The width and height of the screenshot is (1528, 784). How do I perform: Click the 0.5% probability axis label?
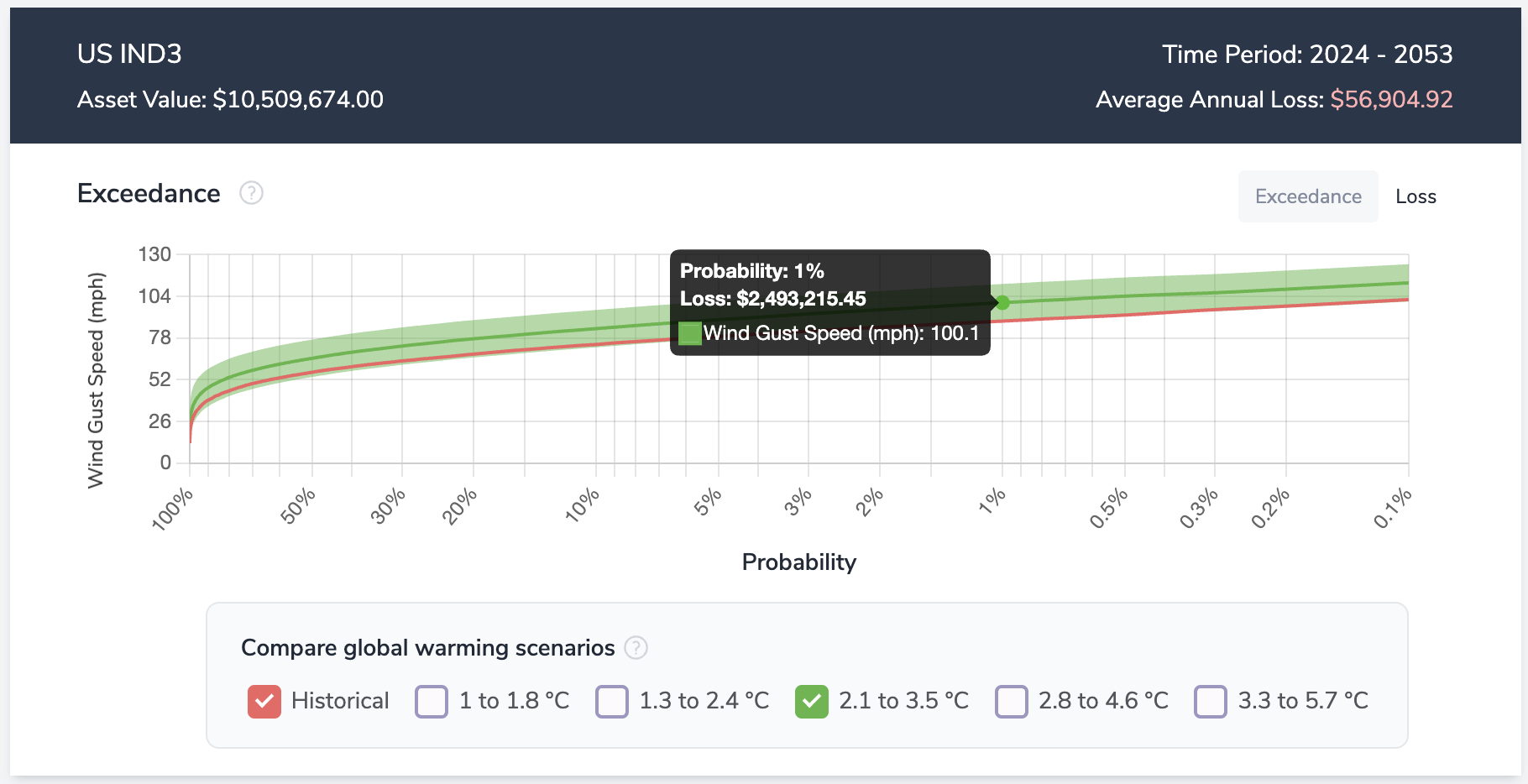coord(1109,509)
